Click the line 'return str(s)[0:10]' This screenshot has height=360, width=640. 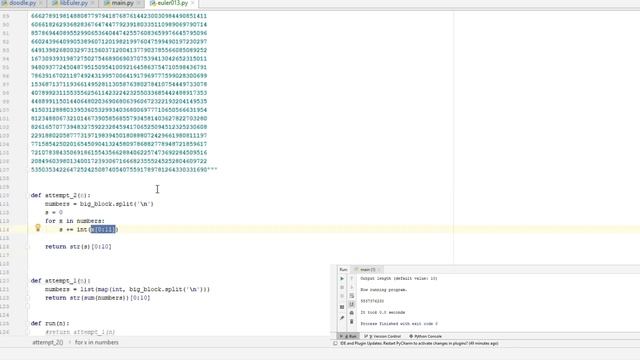click(78, 247)
